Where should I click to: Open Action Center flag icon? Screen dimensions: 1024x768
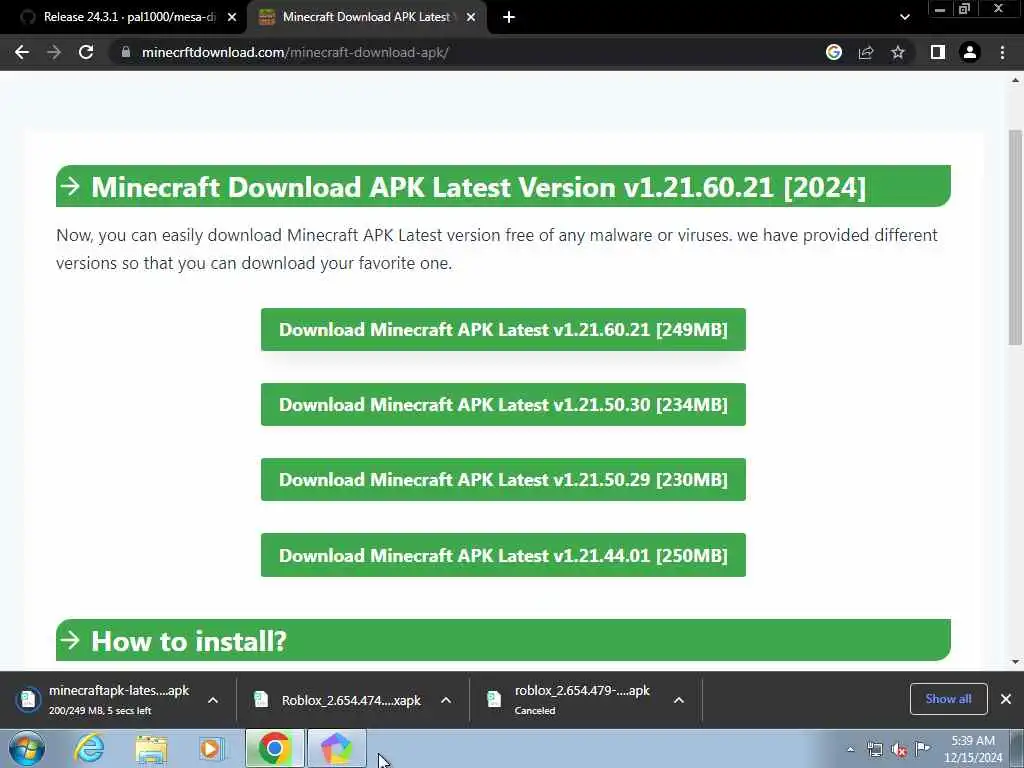(923, 749)
